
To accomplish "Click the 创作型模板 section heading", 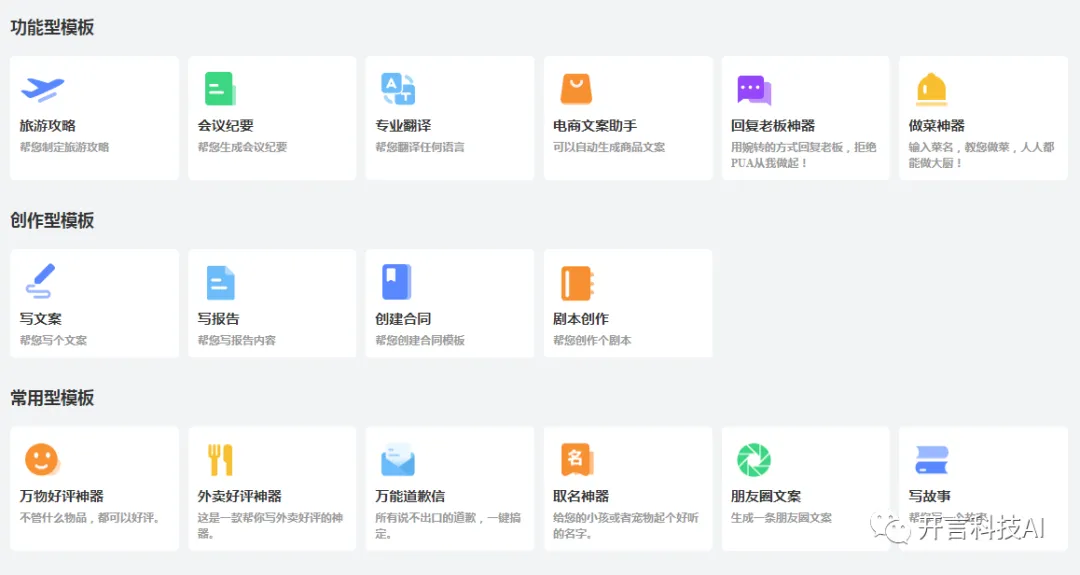I will (x=52, y=221).
